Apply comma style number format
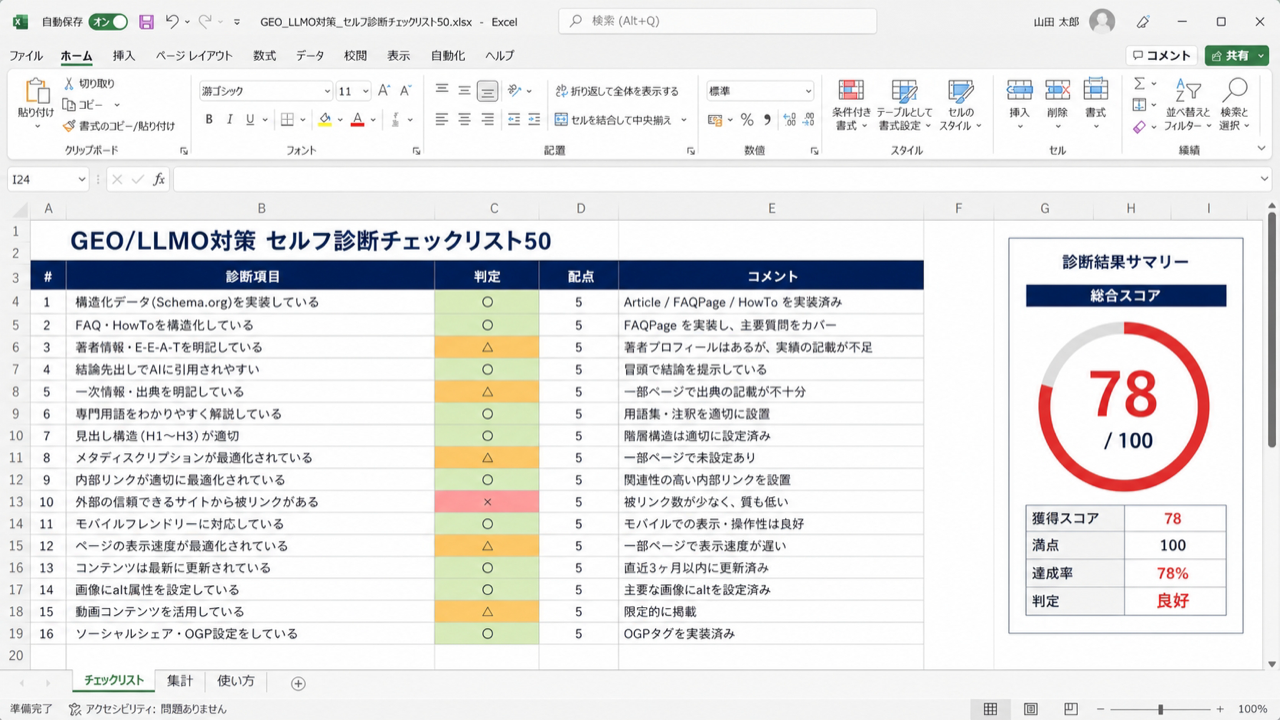Screen dimensions: 1280x720 pos(768,120)
